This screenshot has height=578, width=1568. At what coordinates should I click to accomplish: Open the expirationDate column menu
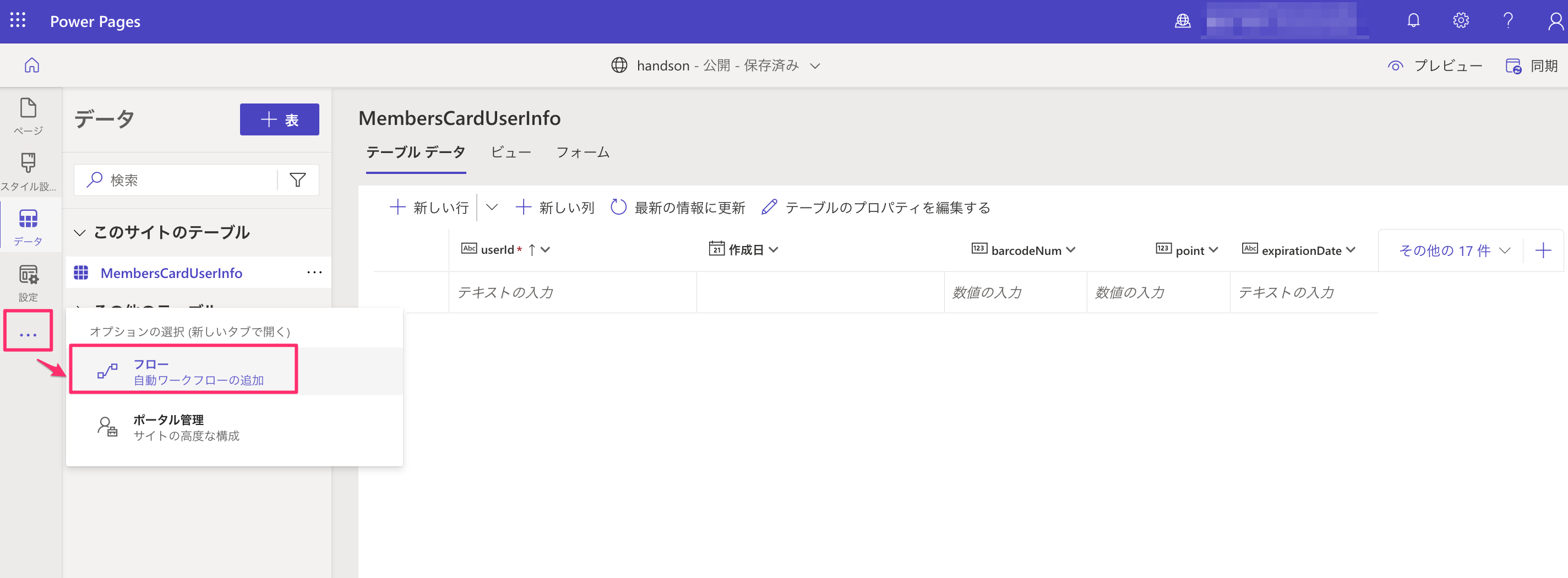pyautogui.click(x=1351, y=249)
